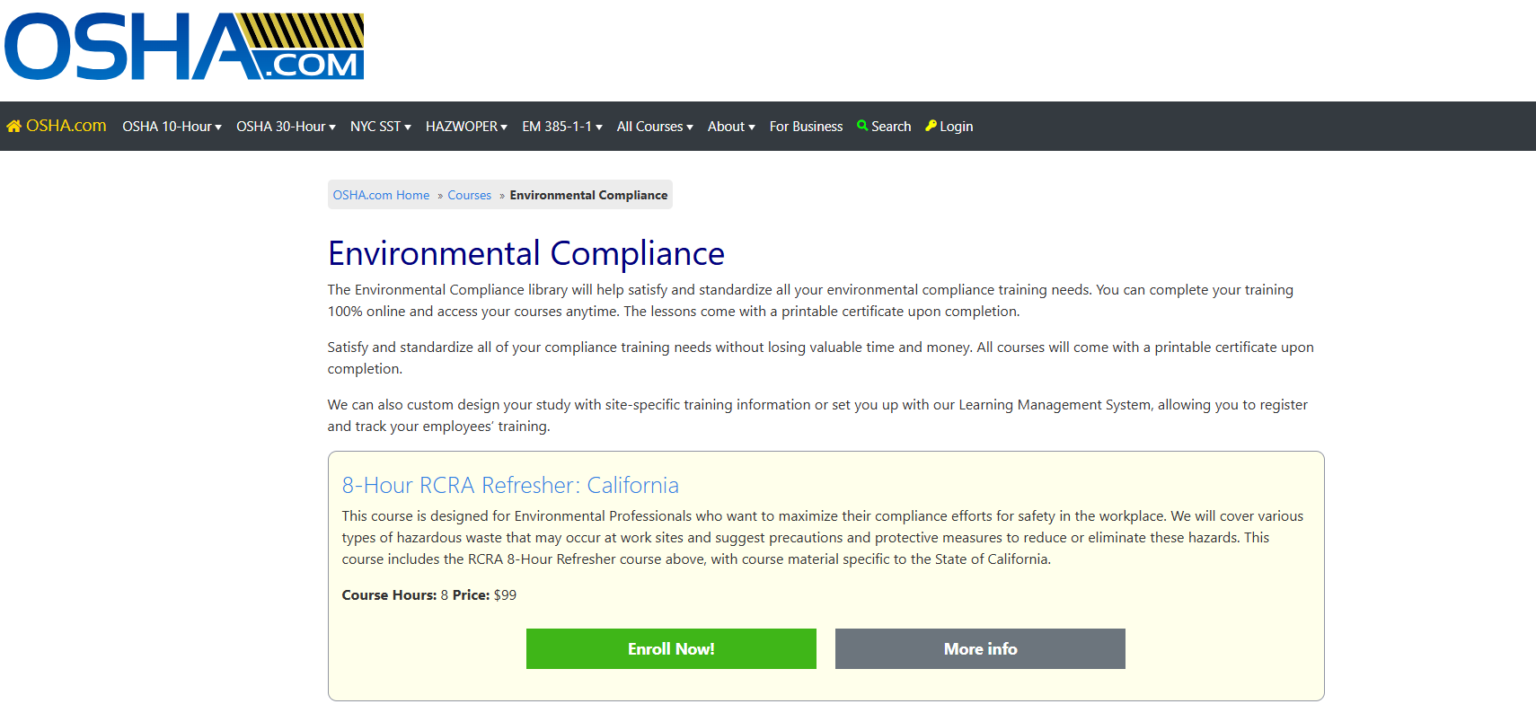
Task: Expand the HAZWOPER dropdown
Action: click(x=466, y=126)
